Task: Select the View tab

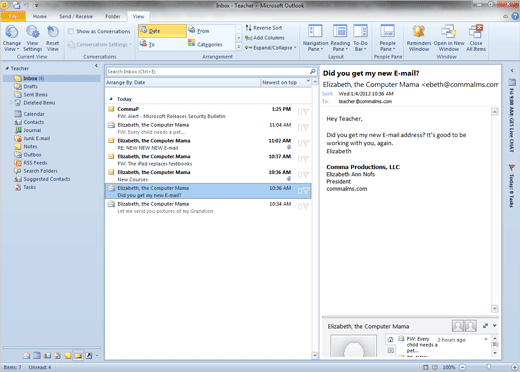Action: (x=138, y=16)
